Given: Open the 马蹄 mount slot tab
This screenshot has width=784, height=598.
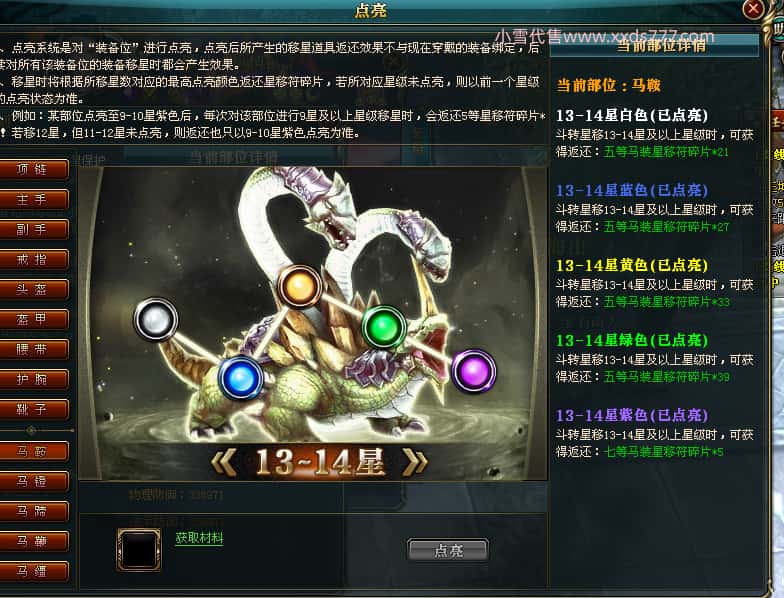Looking at the screenshot, I should (x=32, y=512).
